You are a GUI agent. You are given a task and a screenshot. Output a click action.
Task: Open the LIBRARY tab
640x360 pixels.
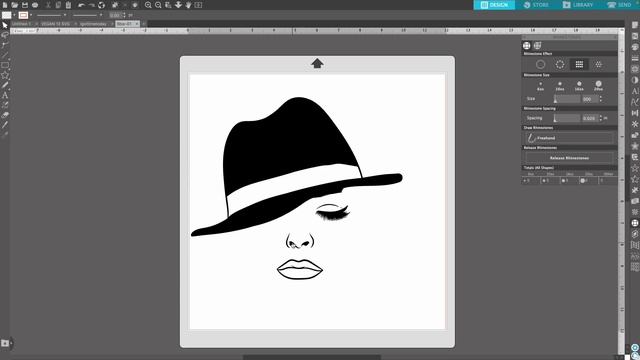[578, 5]
